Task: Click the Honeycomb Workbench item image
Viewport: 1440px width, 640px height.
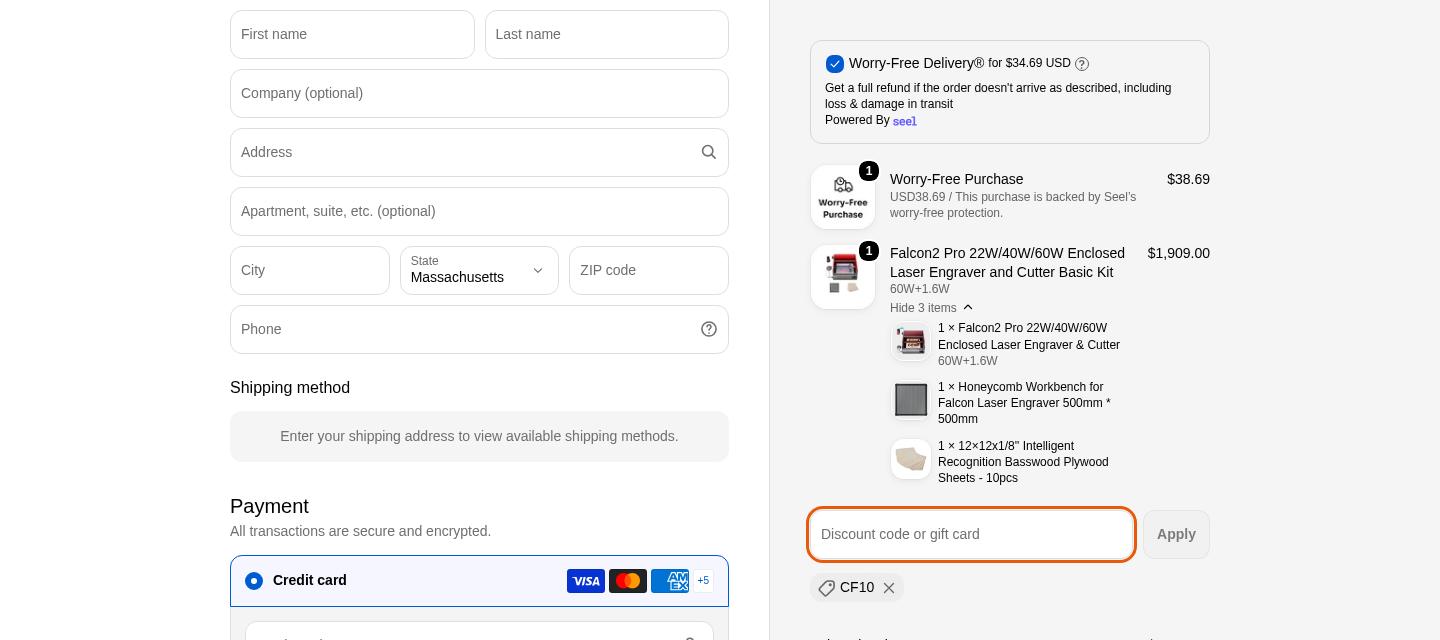Action: (x=911, y=400)
